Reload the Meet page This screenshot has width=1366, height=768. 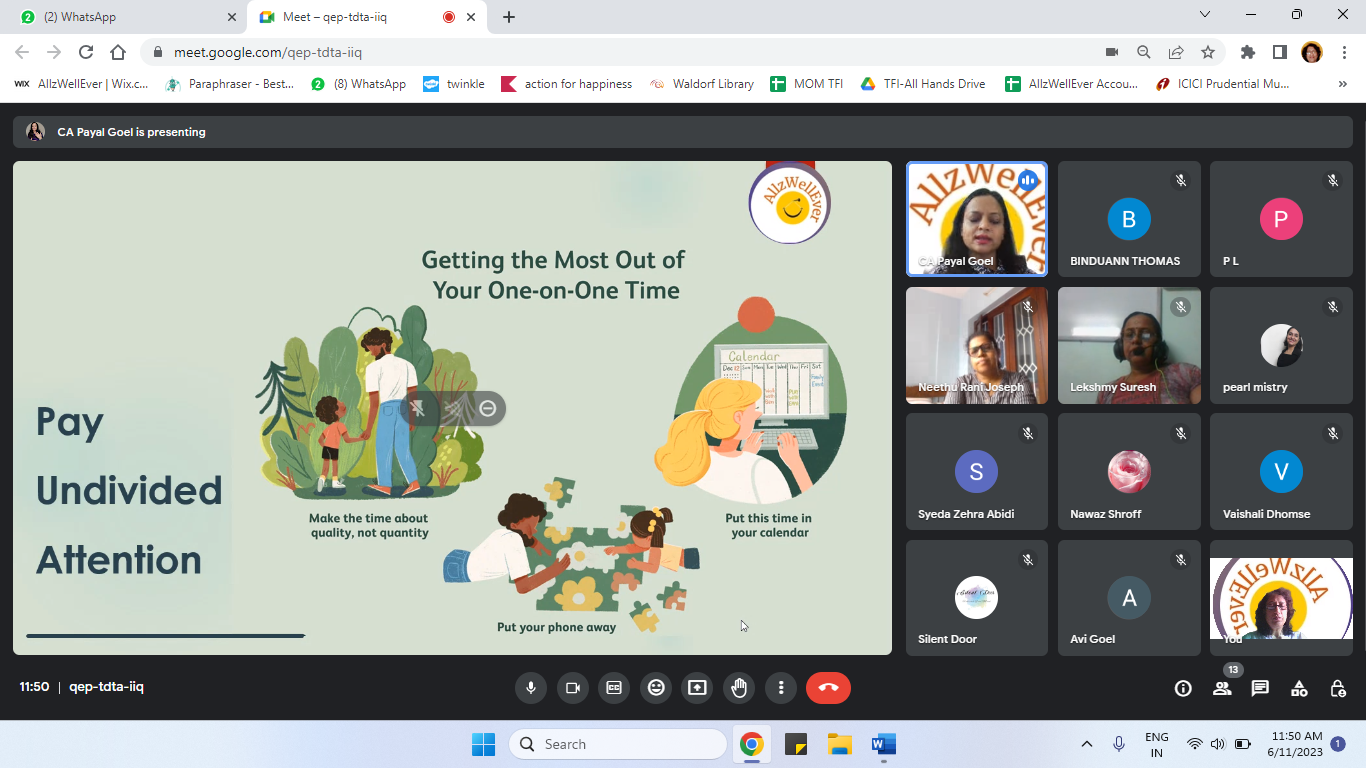(86, 52)
